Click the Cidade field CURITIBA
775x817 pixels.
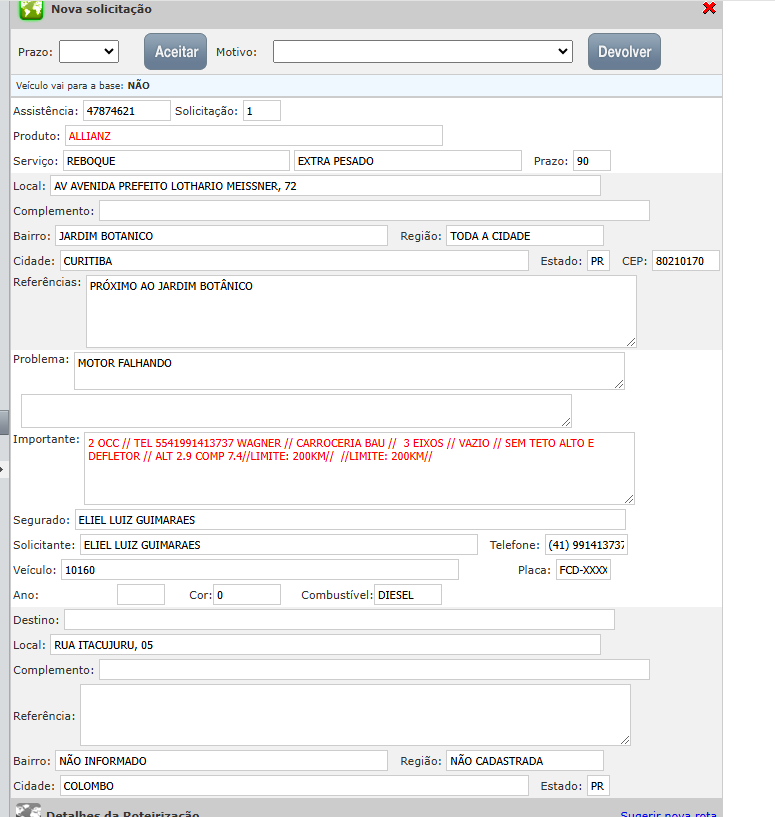coord(294,261)
